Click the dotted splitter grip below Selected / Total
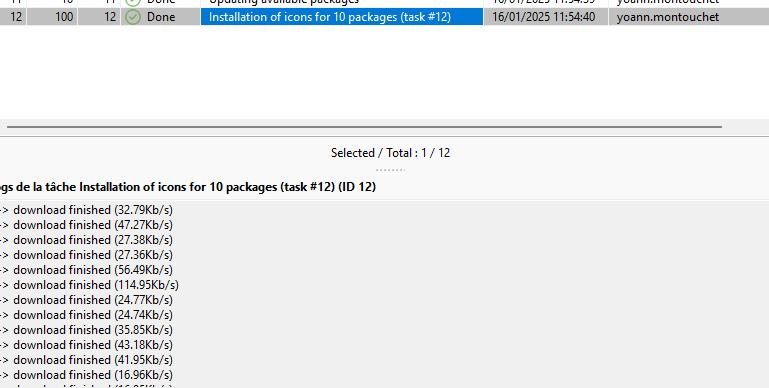The height and width of the screenshot is (388, 769). (390, 170)
